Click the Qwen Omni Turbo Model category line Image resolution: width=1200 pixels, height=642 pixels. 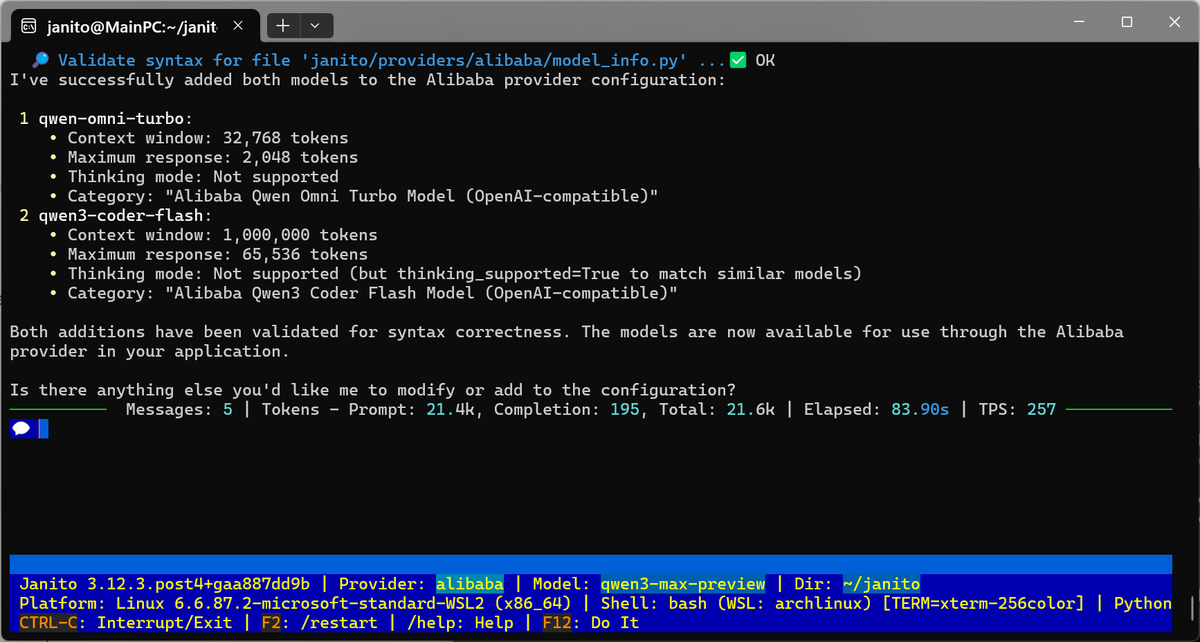click(363, 196)
